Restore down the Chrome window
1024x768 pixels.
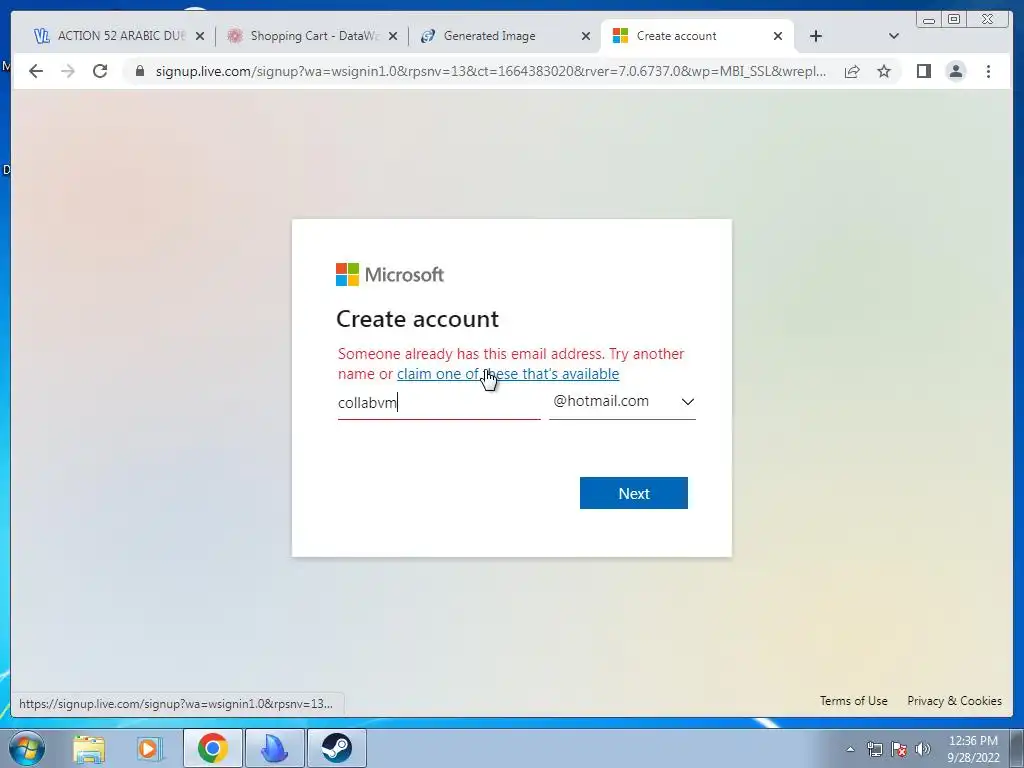pos(953,20)
